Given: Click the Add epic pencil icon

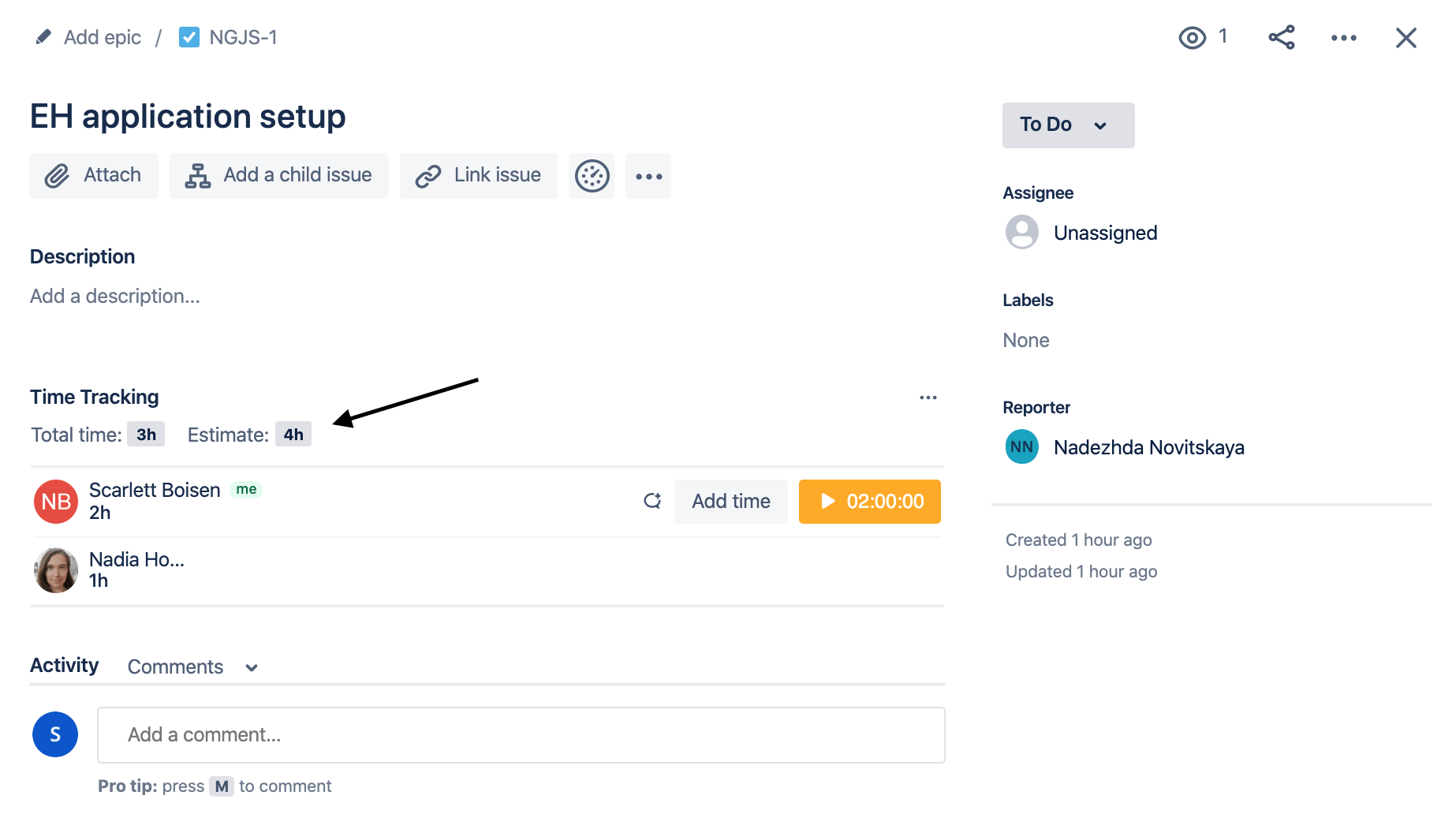Looking at the screenshot, I should point(44,37).
